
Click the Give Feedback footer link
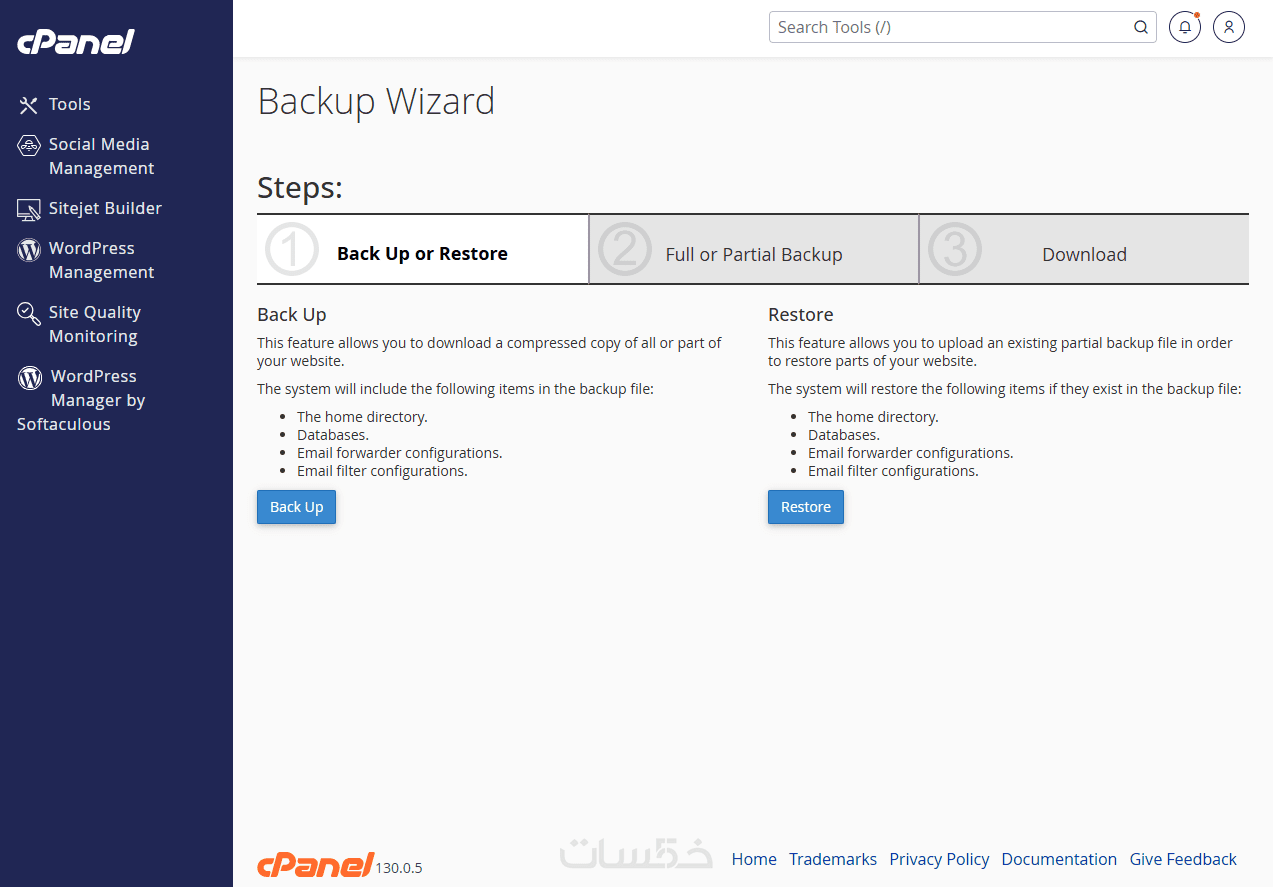1183,859
